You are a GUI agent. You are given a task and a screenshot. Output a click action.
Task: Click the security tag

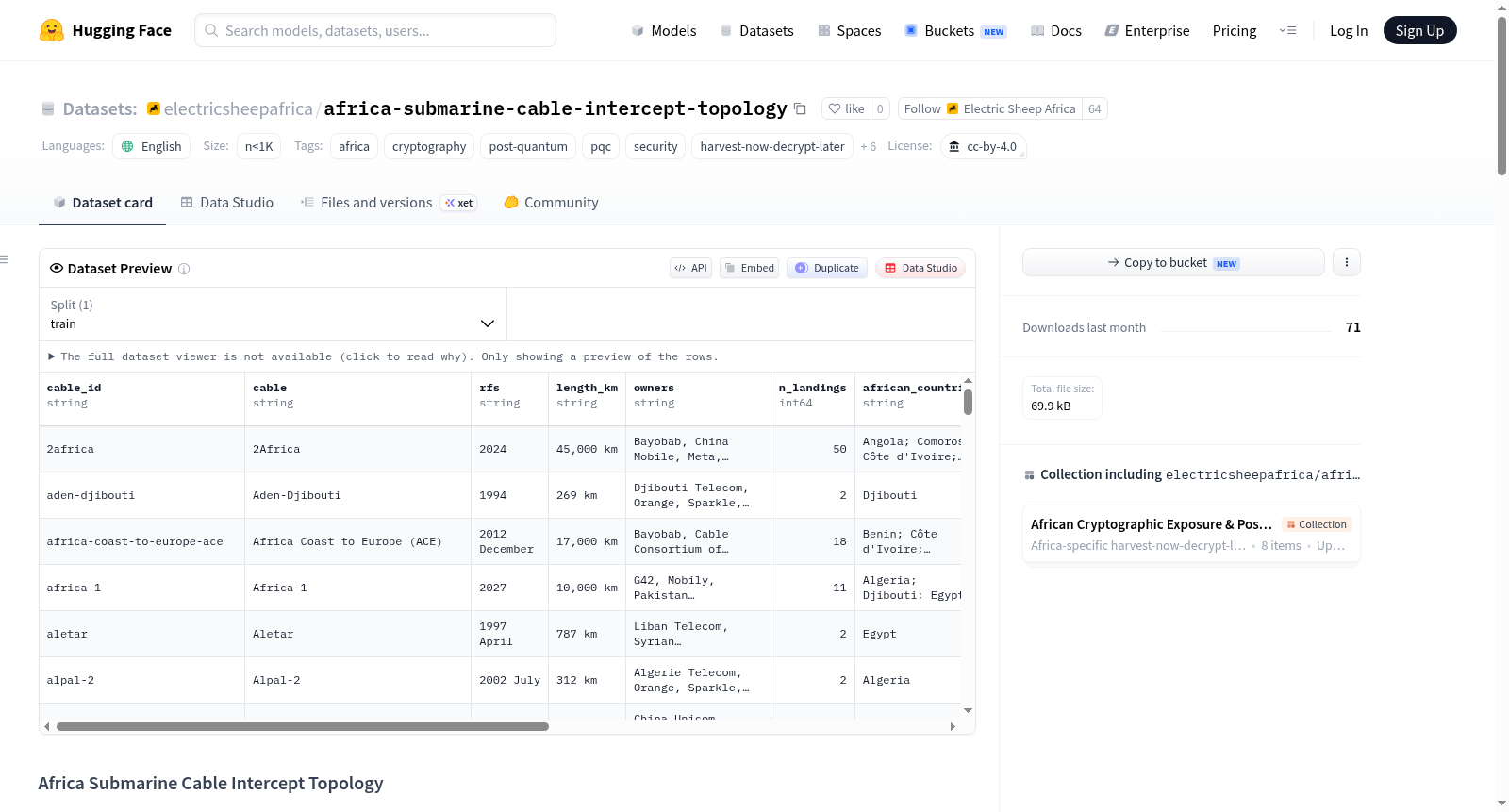coord(655,146)
